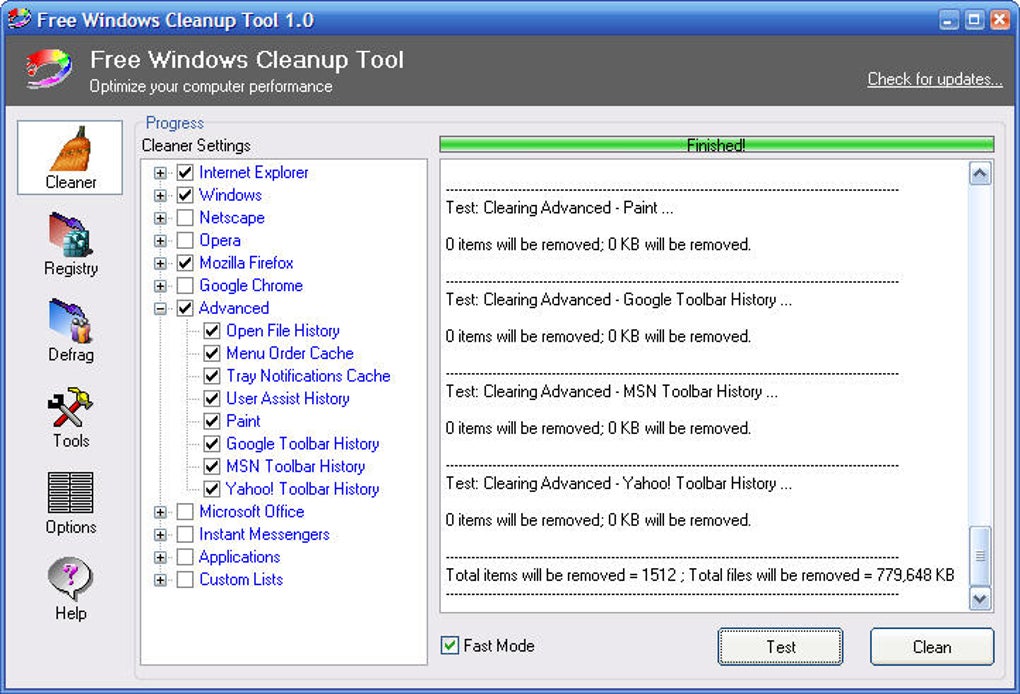Screen dimensions: 1020x694
Task: Expand the Internet Explorer tree node
Action: tap(160, 173)
